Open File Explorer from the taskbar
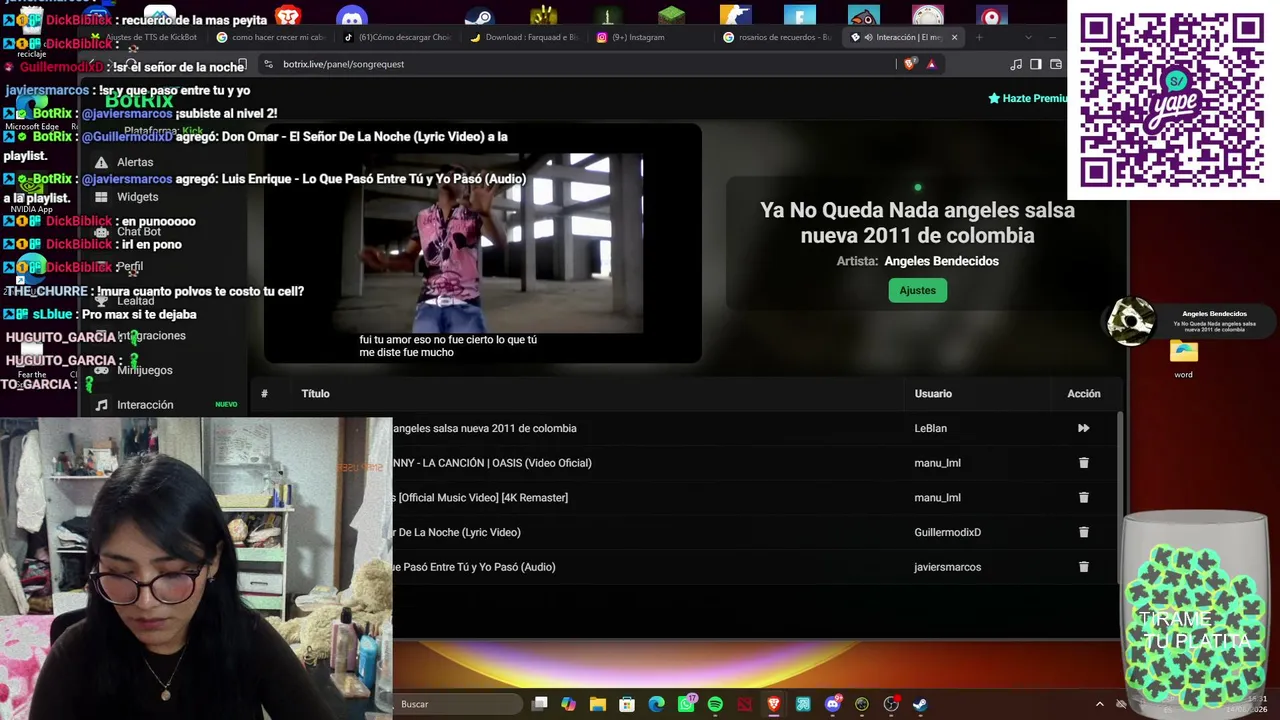The image size is (1280, 720). pyautogui.click(x=598, y=704)
